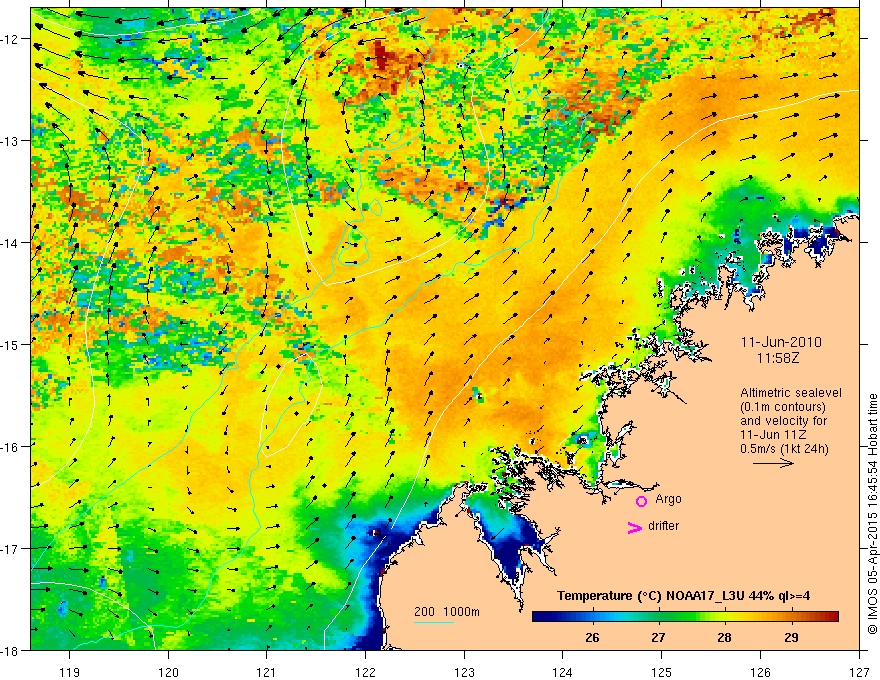This screenshot has height=680, width=880.
Task: Click the '(0.1m contours)' legend text
Action: 783,407
